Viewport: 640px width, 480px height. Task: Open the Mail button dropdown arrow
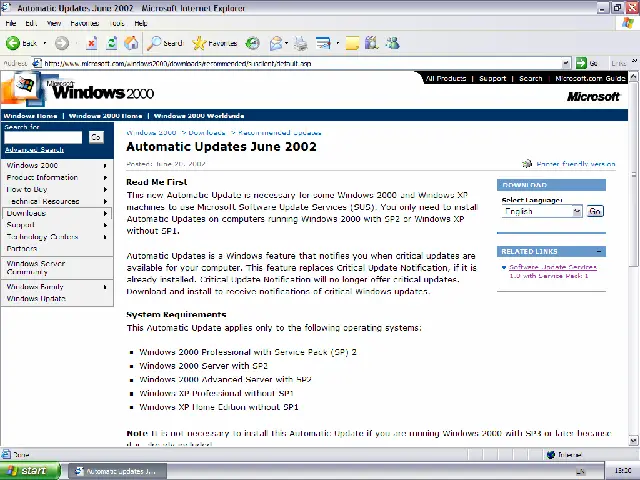287,43
